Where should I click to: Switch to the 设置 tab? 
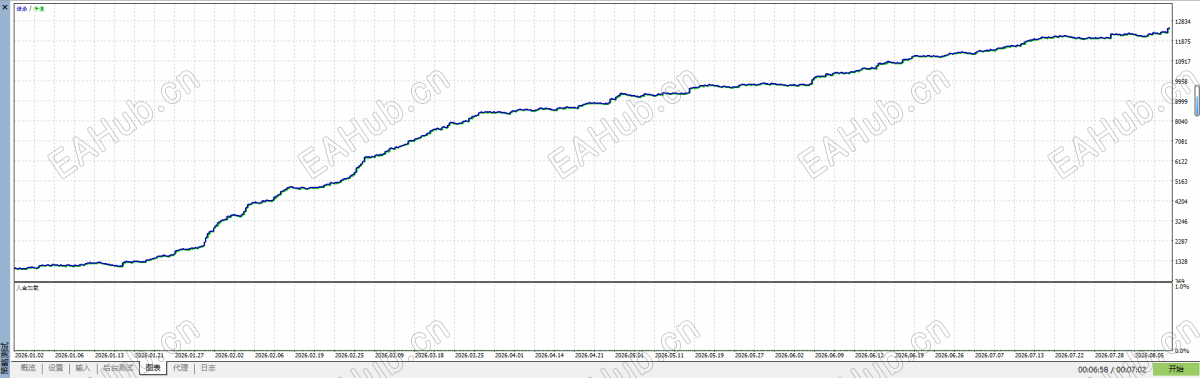(56, 368)
